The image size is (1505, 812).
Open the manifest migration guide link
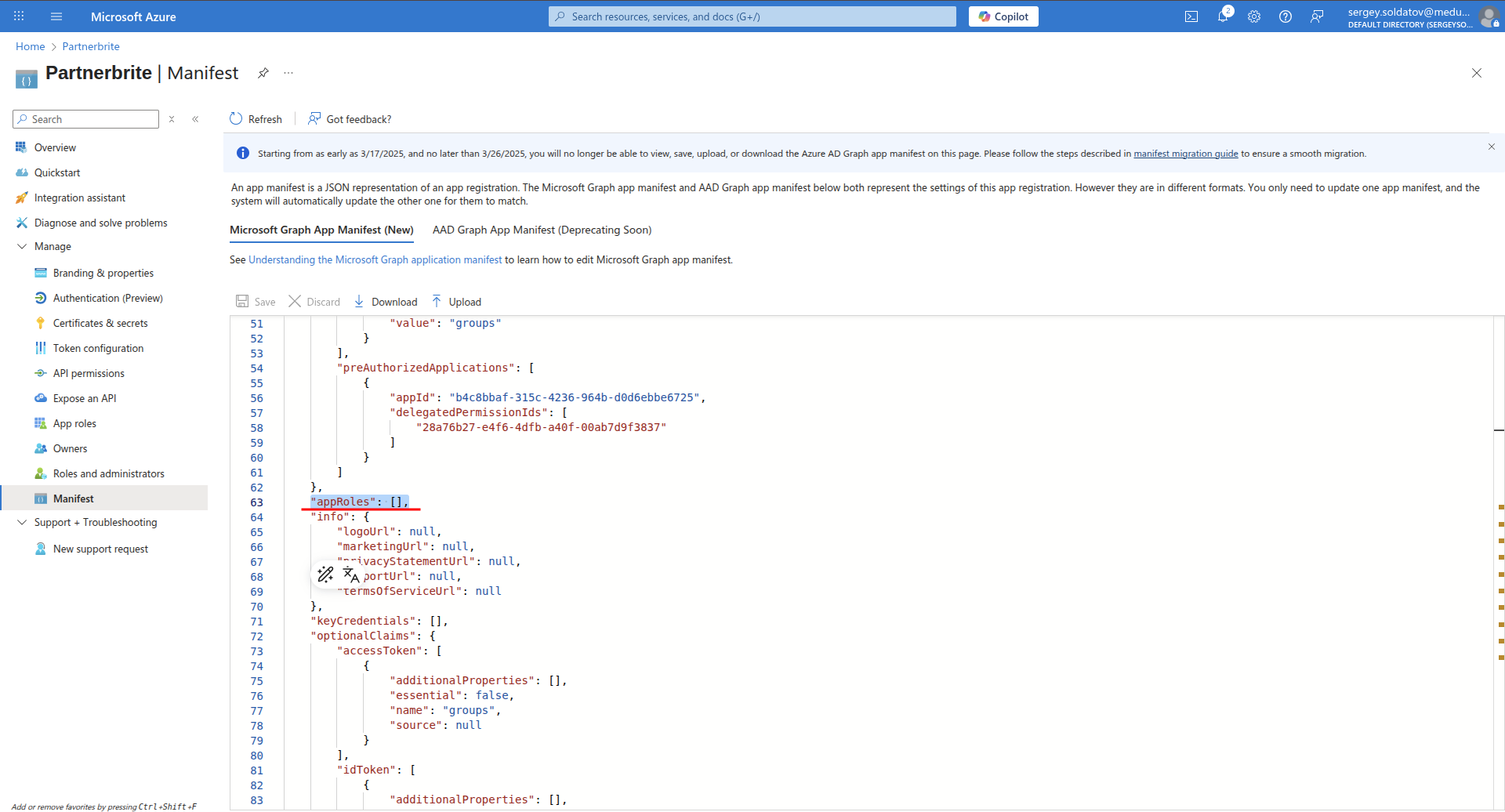1186,154
